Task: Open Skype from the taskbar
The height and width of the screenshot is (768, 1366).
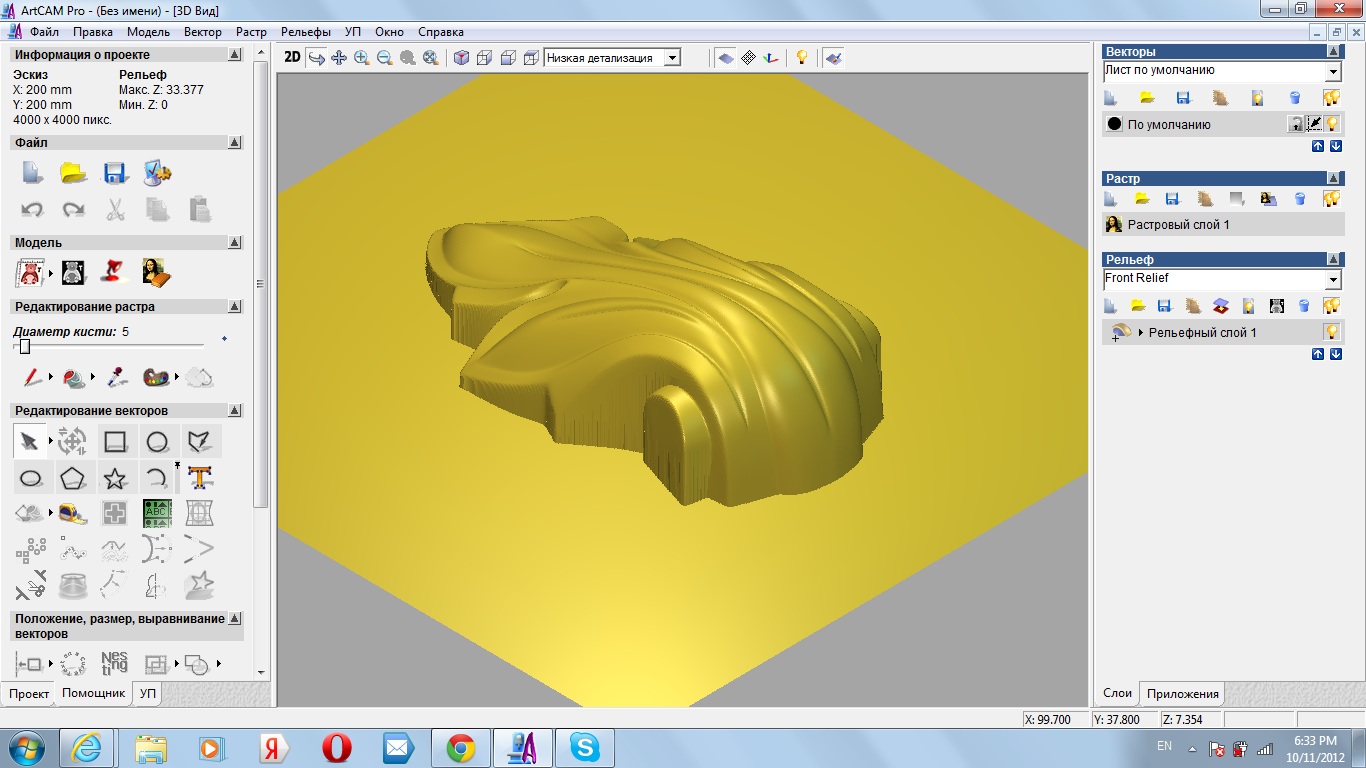Action: pos(584,747)
